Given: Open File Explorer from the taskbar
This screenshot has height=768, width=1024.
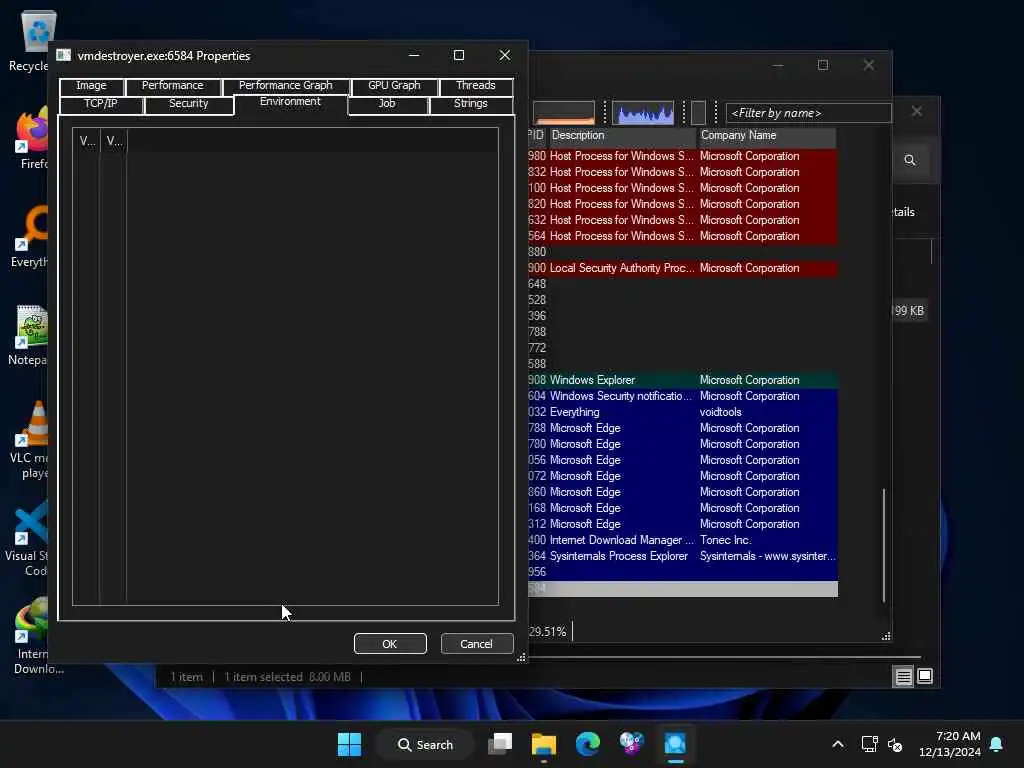Looking at the screenshot, I should (543, 744).
